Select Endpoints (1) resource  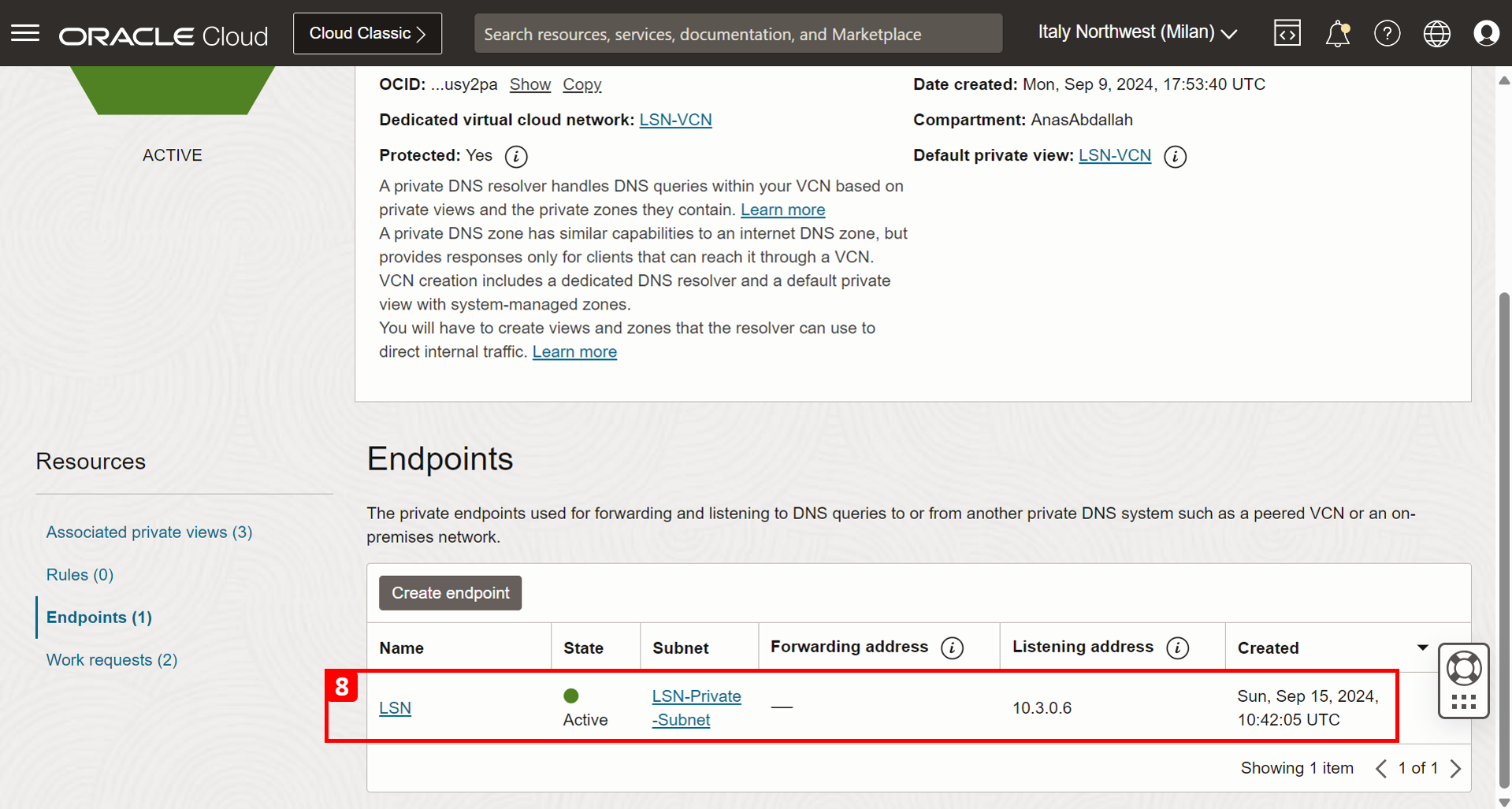tap(99, 617)
